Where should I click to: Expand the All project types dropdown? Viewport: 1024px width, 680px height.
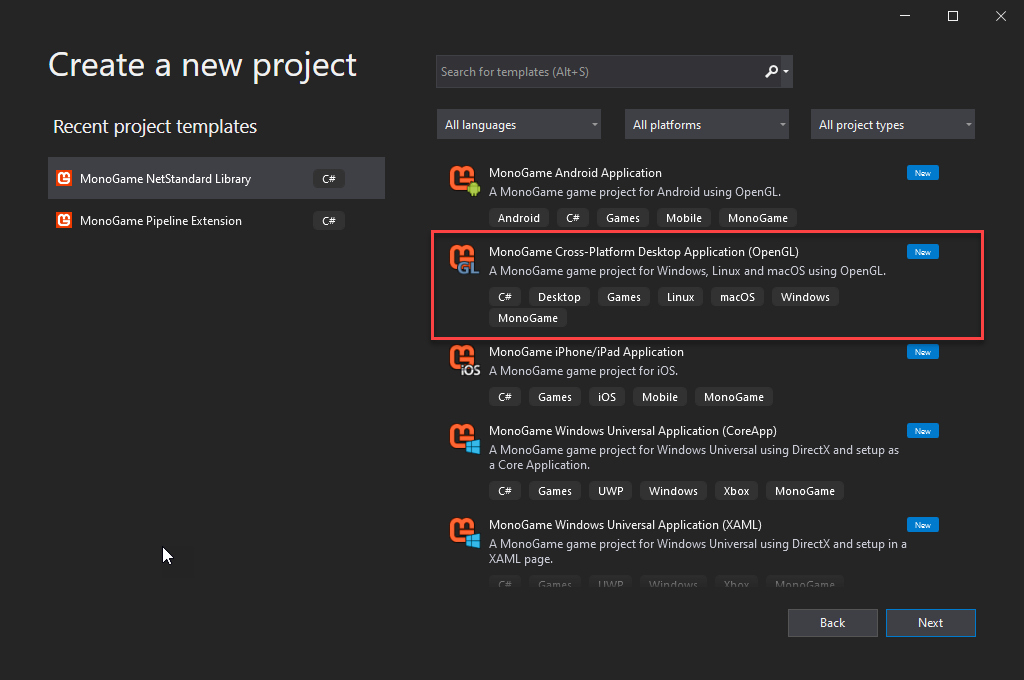(893, 125)
